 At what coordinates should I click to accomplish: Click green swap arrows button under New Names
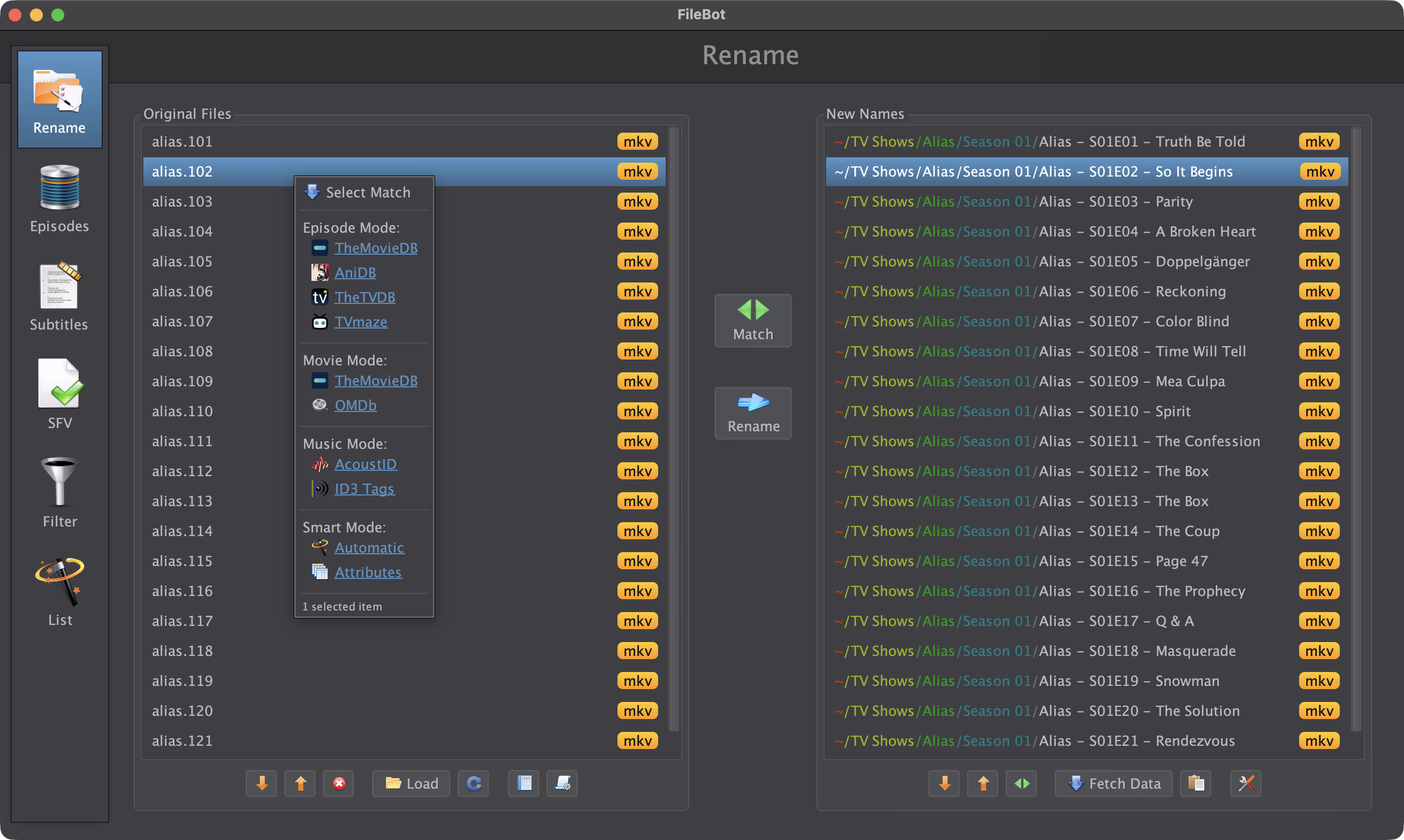tap(1021, 783)
